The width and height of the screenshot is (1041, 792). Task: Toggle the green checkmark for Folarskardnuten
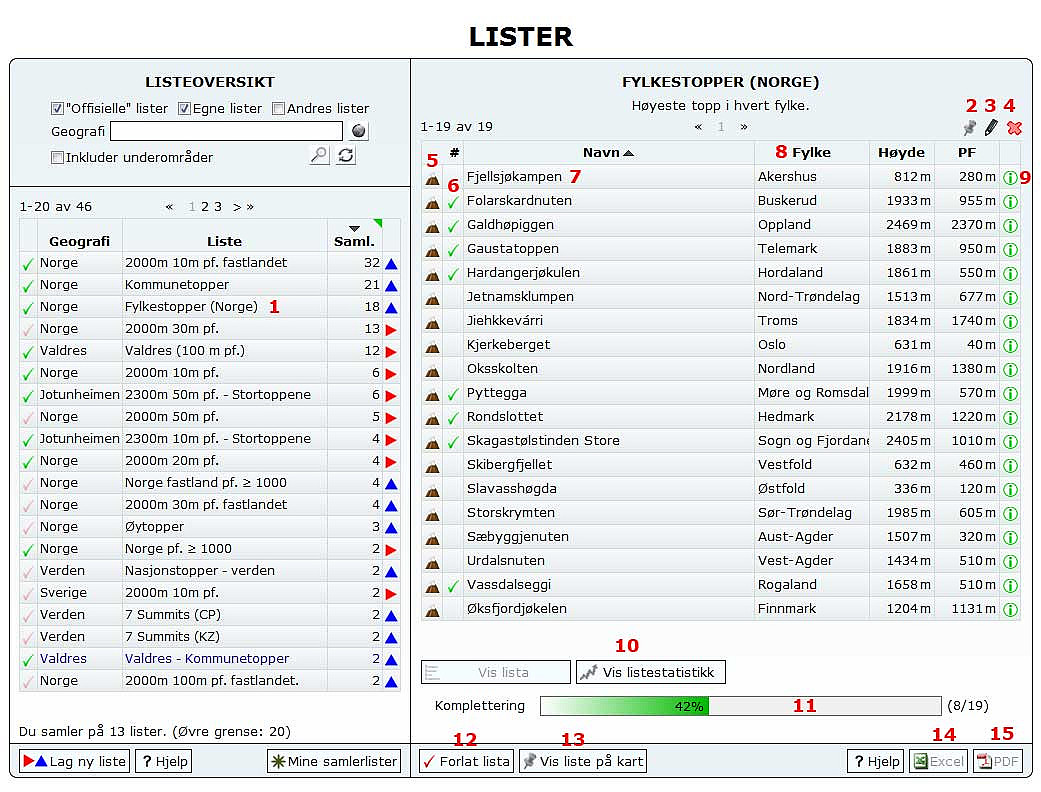[x=453, y=202]
